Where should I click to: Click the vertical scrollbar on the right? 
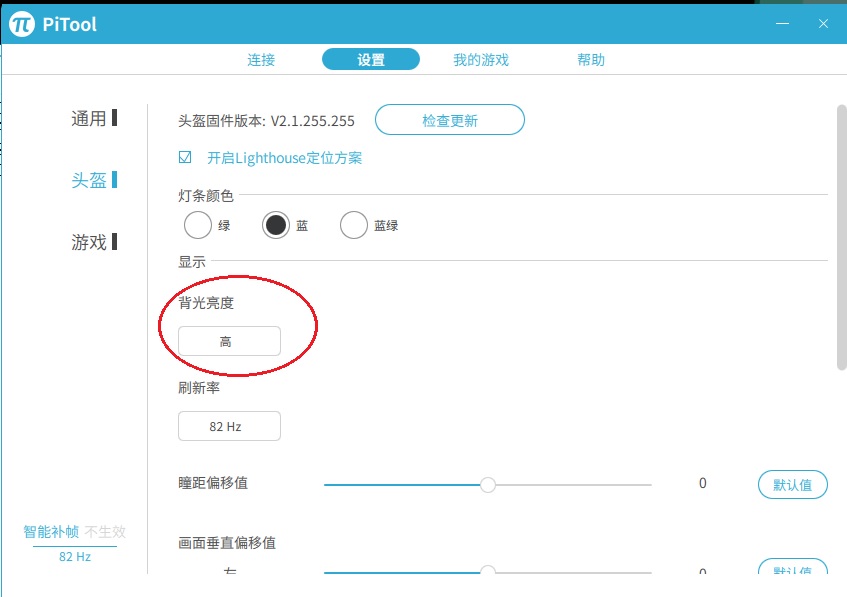[x=841, y=238]
